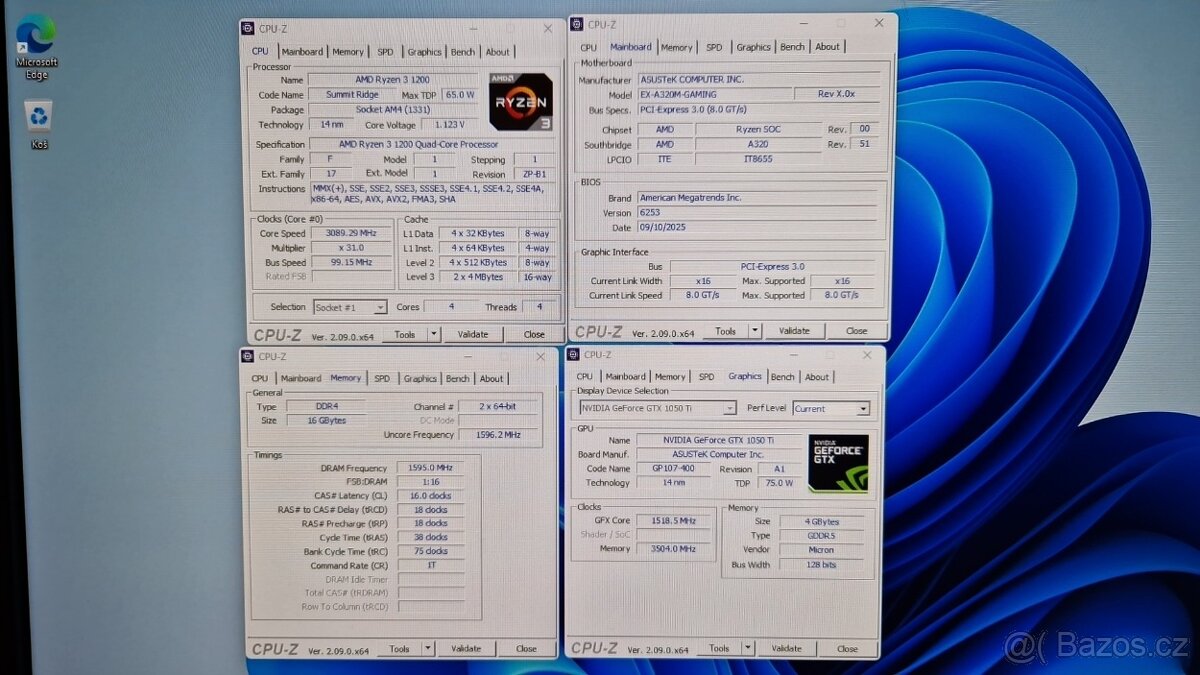This screenshot has width=1200, height=675.
Task: Click the Core Speed value field
Action: click(342, 233)
